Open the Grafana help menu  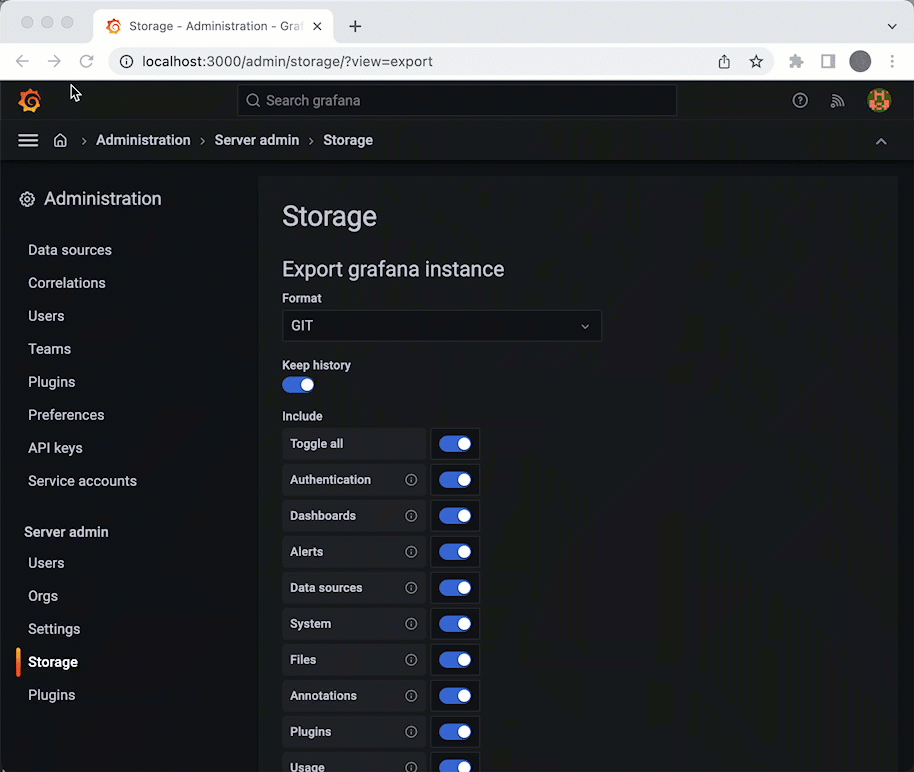[800, 100]
